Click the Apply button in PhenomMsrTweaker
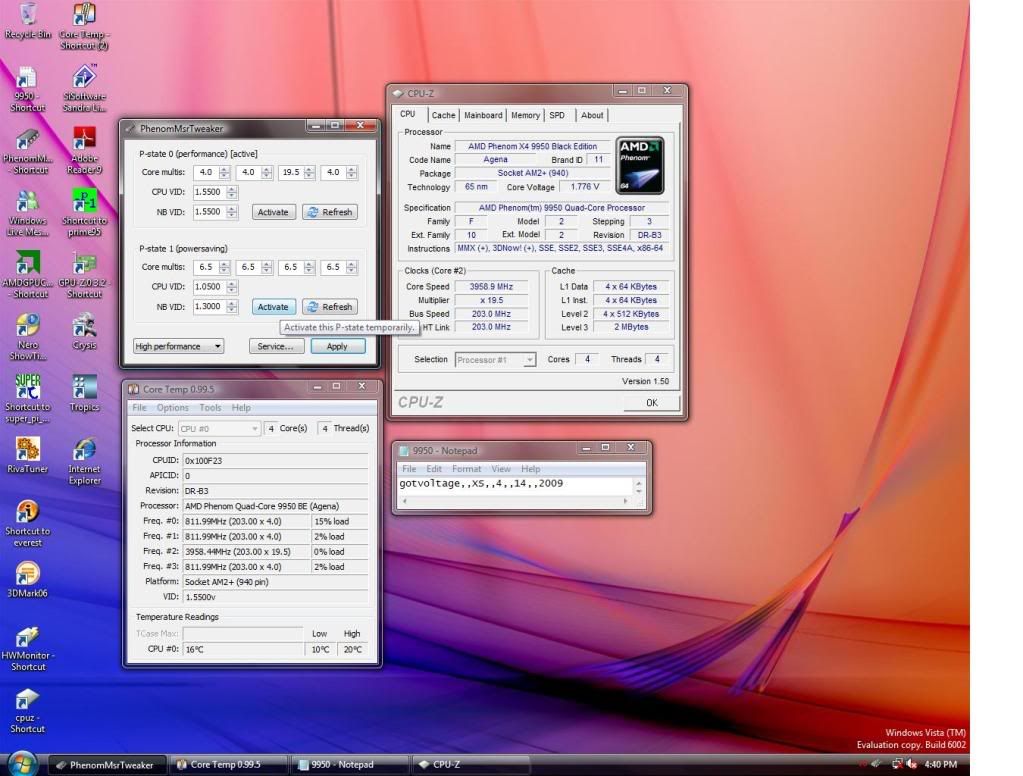This screenshot has height=776, width=1023. 337,346
